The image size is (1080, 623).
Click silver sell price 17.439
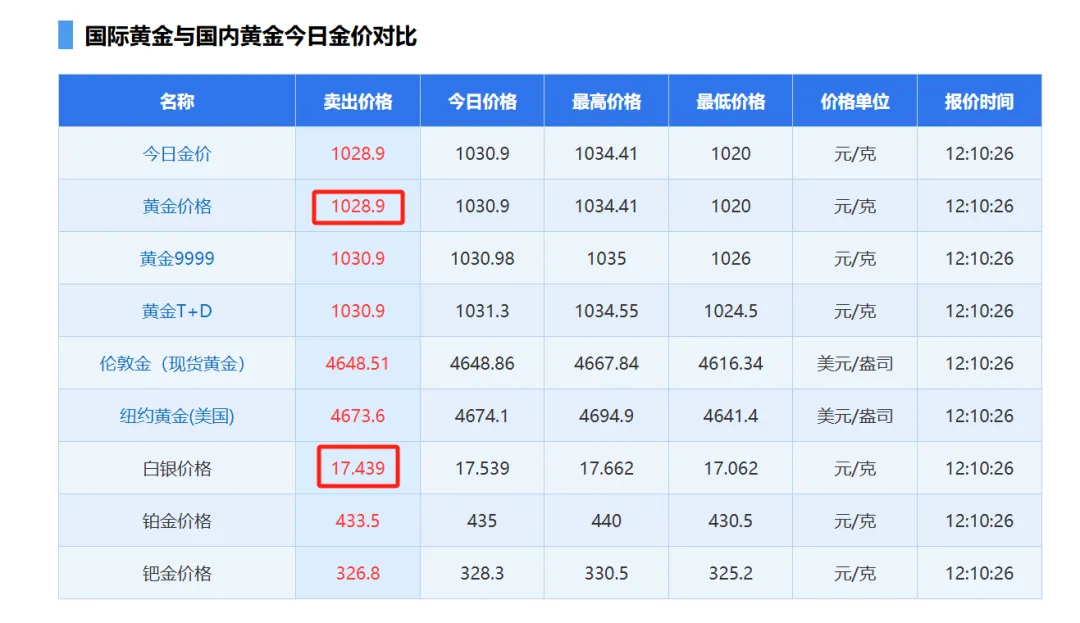358,468
